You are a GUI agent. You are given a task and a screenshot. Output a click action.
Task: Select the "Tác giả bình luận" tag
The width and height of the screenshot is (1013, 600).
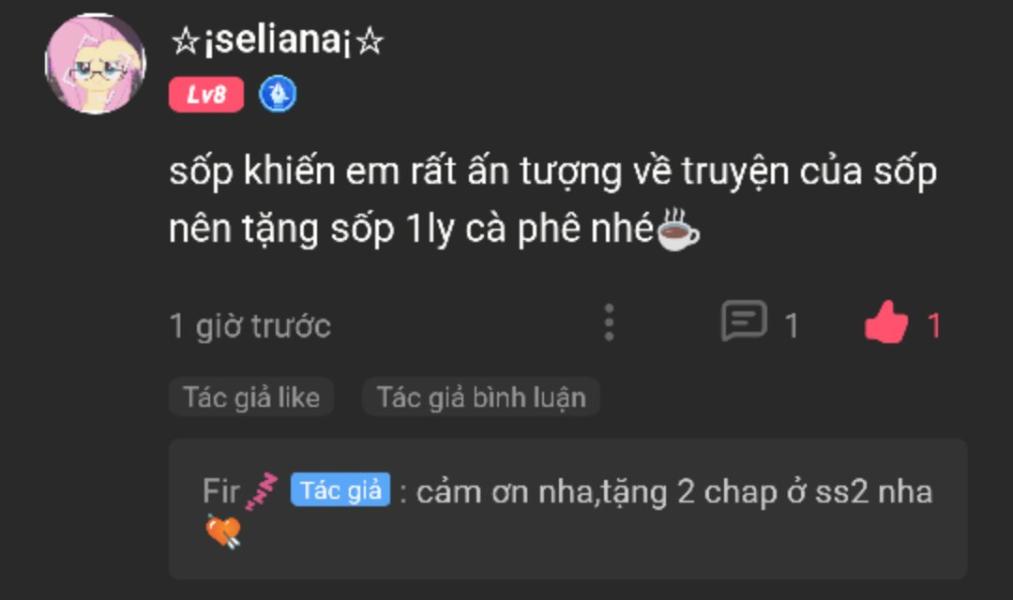click(x=481, y=397)
